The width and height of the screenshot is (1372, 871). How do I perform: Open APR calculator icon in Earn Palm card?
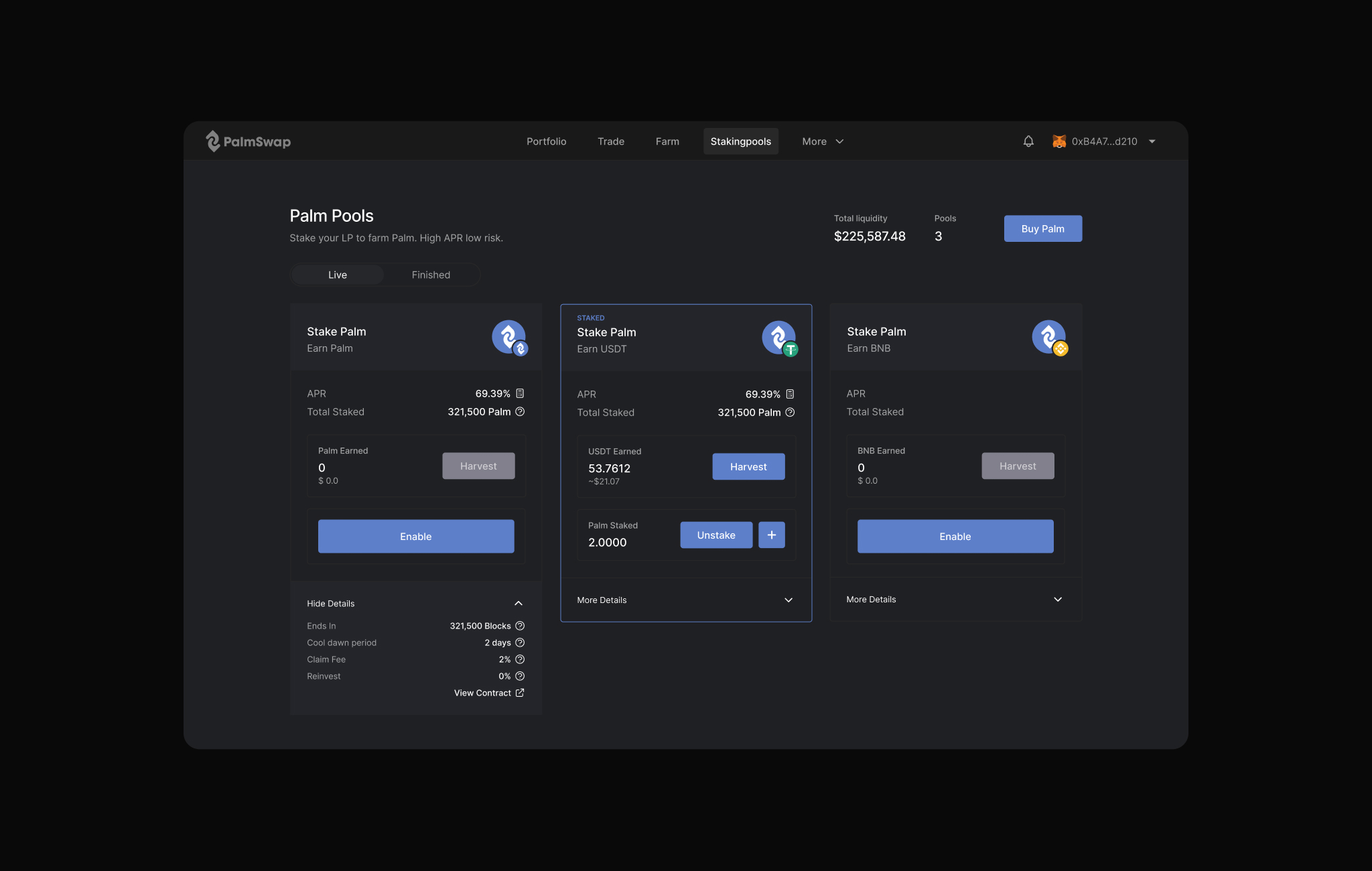(520, 394)
